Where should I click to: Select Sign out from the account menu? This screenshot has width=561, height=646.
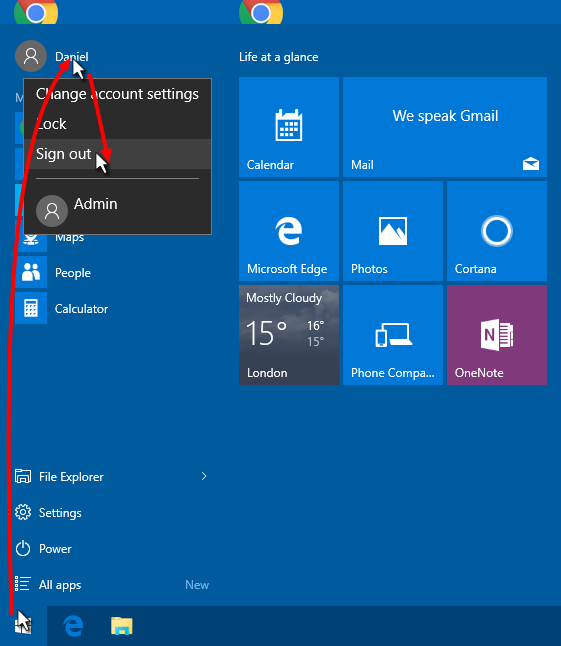pos(117,154)
